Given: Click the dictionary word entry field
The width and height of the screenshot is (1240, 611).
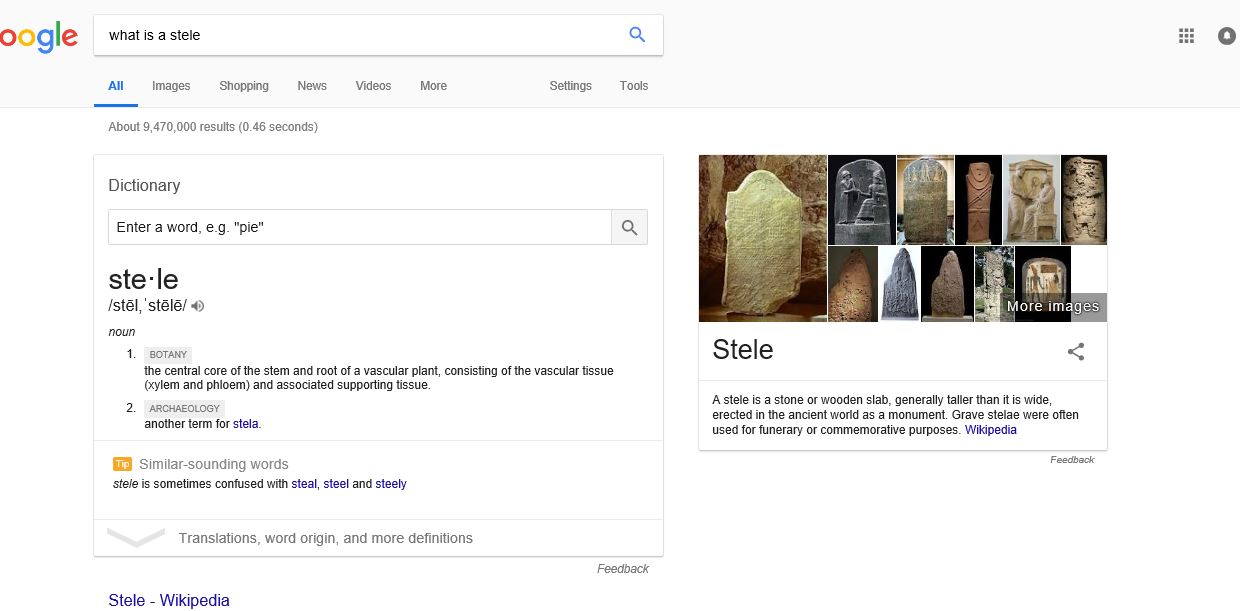Looking at the screenshot, I should tap(359, 228).
